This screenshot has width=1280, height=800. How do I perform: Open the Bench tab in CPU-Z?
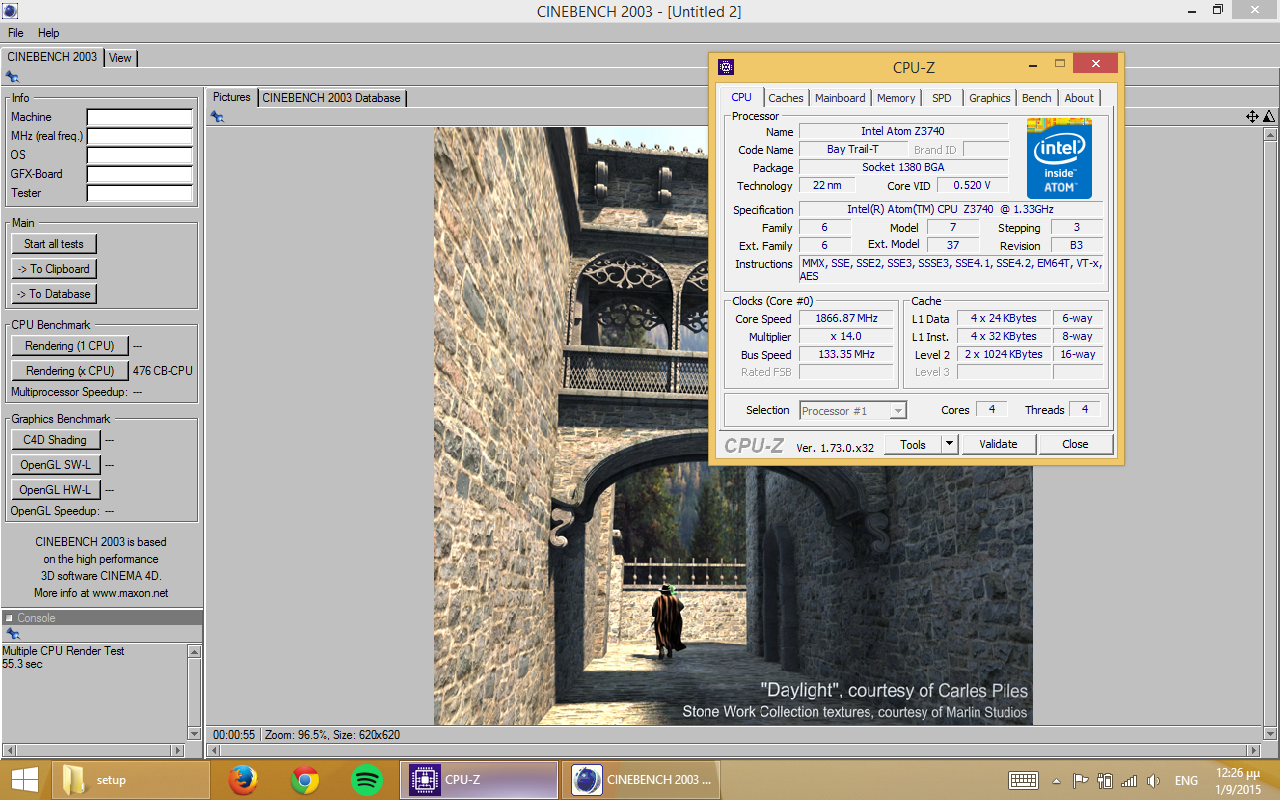[1037, 98]
